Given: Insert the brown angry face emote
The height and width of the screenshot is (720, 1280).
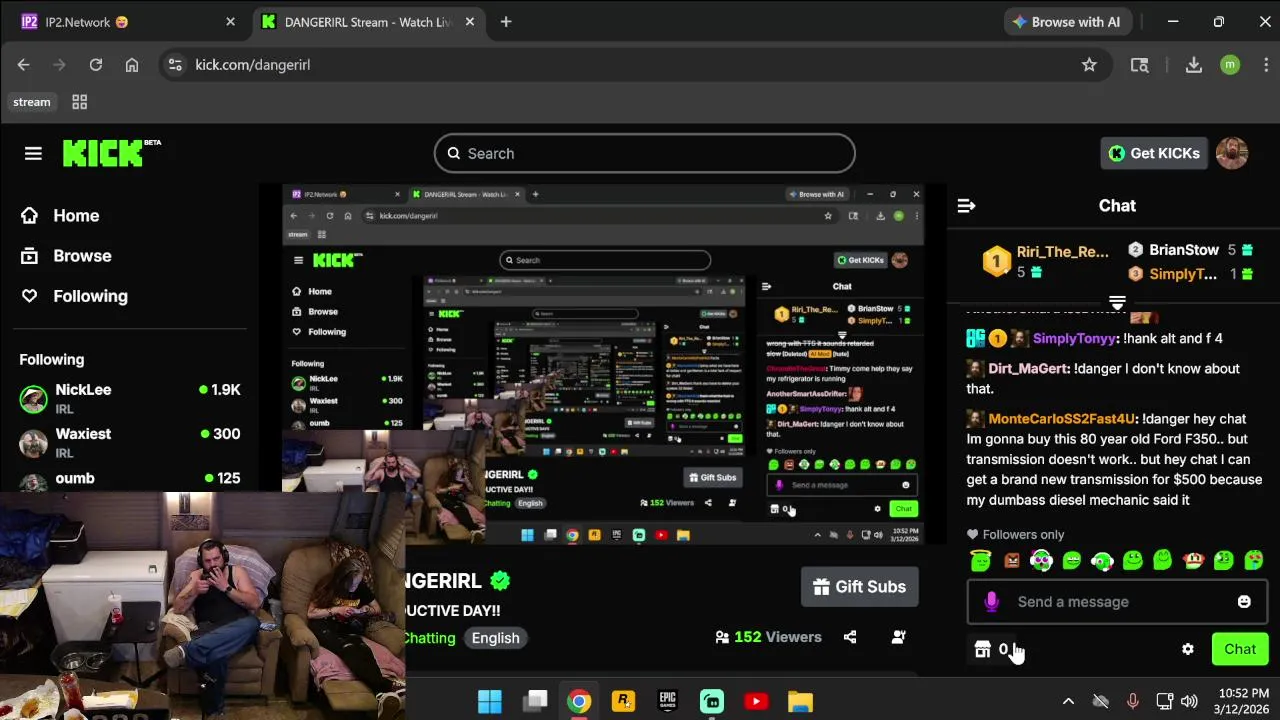Looking at the screenshot, I should (x=1012, y=561).
